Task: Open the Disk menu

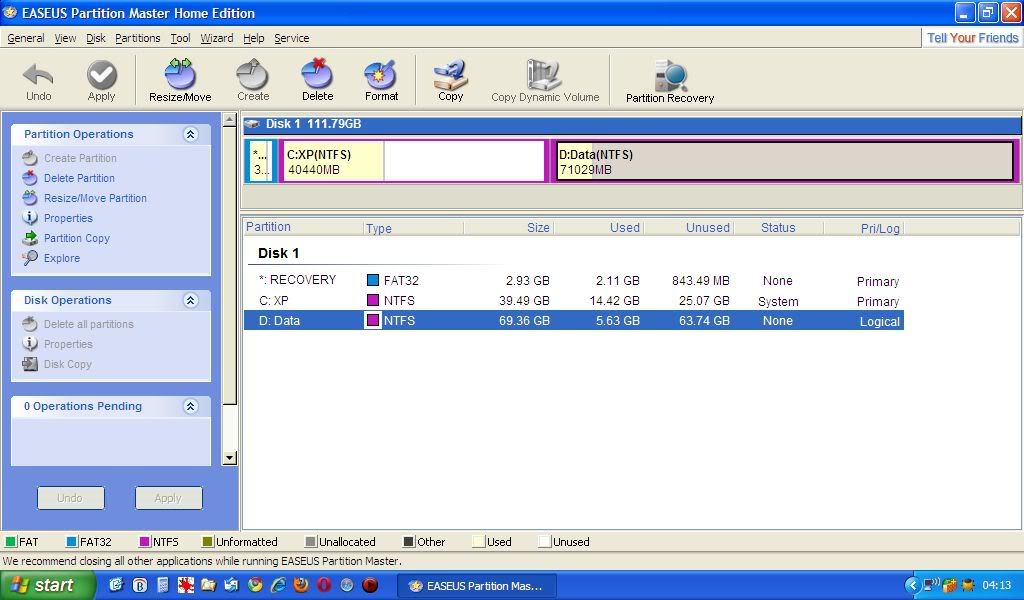Action: (x=96, y=38)
